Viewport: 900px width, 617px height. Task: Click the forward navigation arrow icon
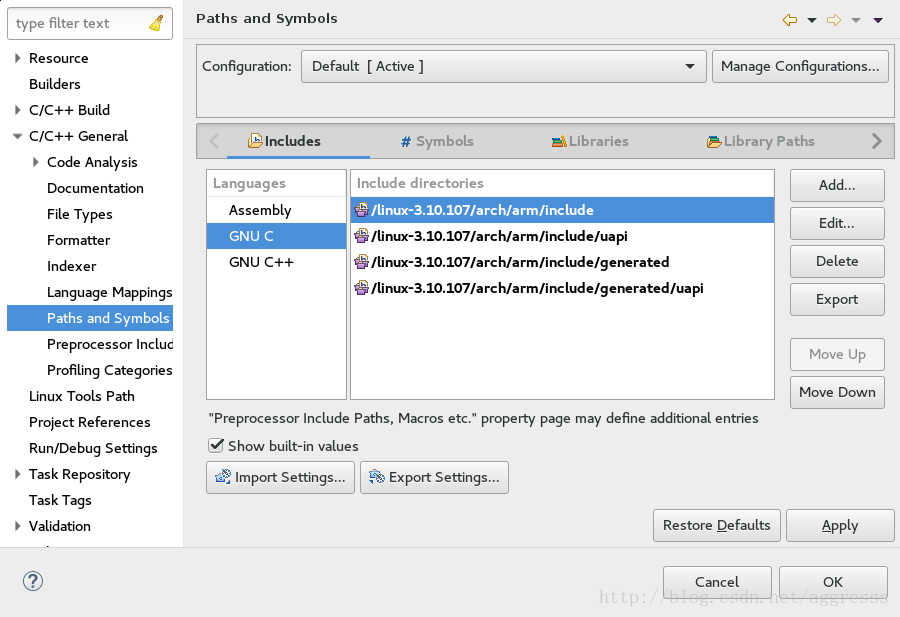pyautogui.click(x=833, y=20)
